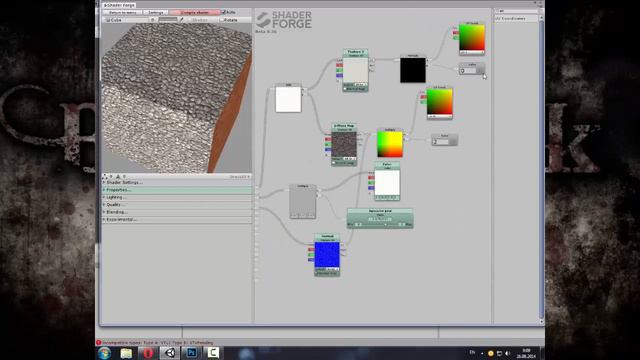The height and width of the screenshot is (360, 640).
Task: Toggle the Skybox checkbox beside the eyedropper
Action: tap(189, 20)
